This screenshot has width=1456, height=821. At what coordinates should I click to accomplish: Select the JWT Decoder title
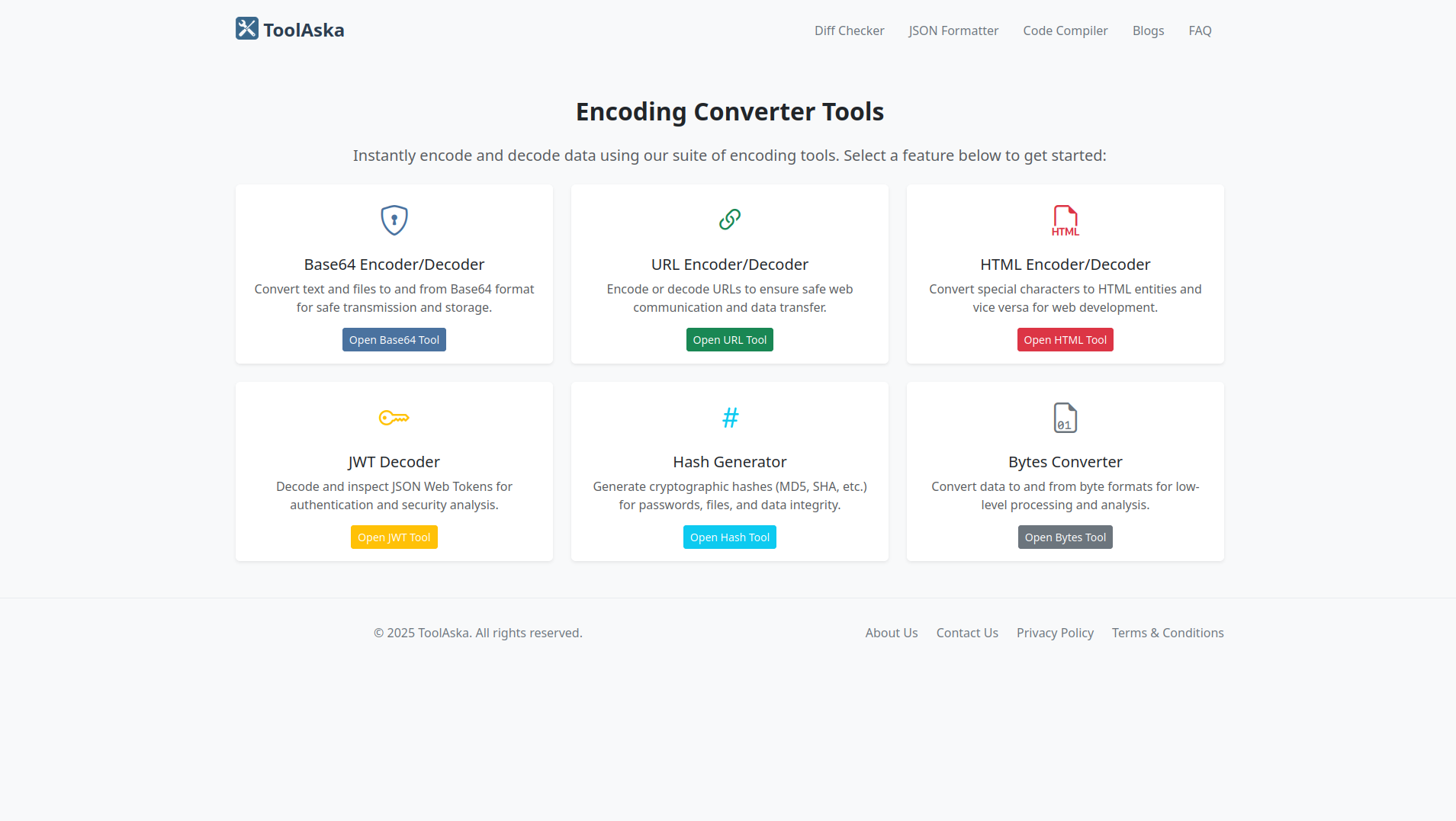coord(394,462)
